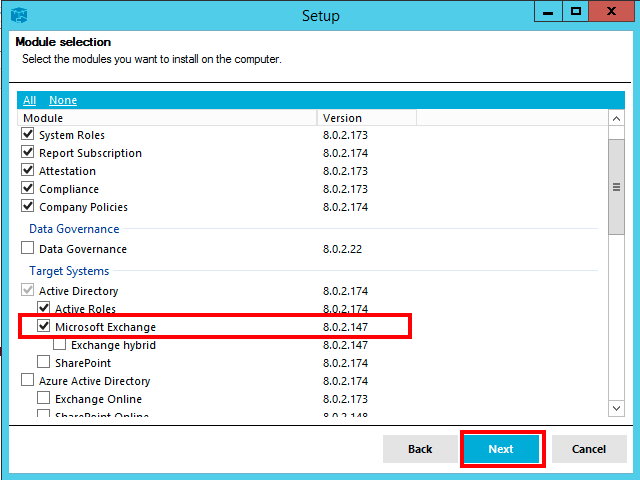Click version 8.0.2.22 of Data Governance

[x=342, y=249]
